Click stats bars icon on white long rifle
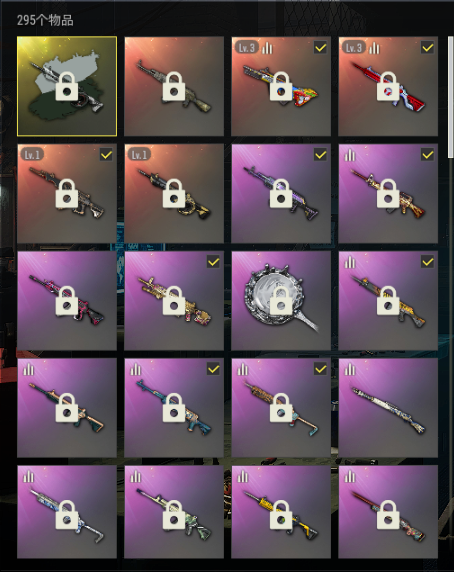This screenshot has width=454, height=572. 350,370
